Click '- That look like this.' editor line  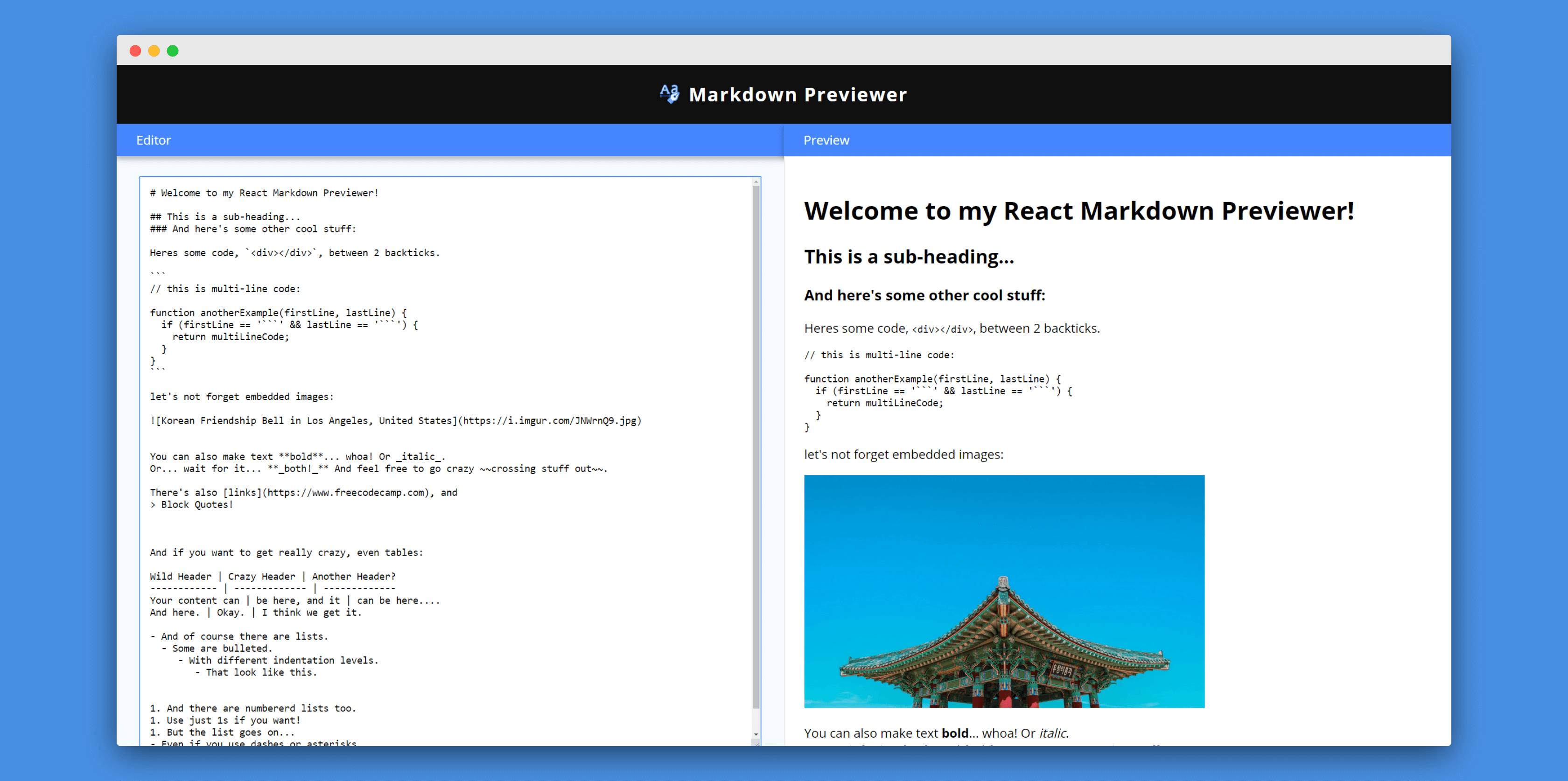pos(256,673)
